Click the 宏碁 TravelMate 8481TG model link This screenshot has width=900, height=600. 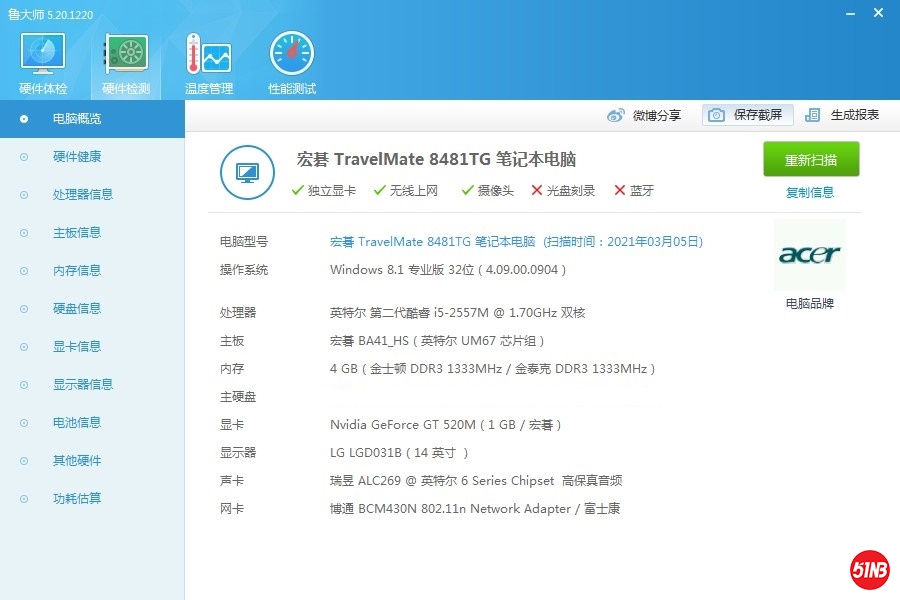pyautogui.click(x=432, y=242)
